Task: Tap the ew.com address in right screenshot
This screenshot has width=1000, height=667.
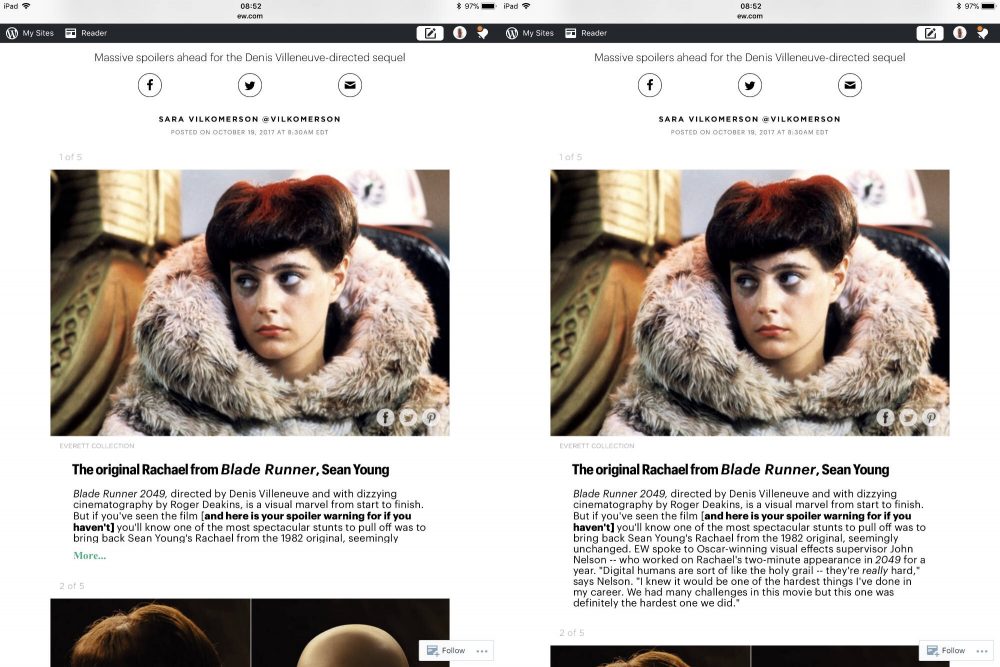Action: [x=750, y=16]
